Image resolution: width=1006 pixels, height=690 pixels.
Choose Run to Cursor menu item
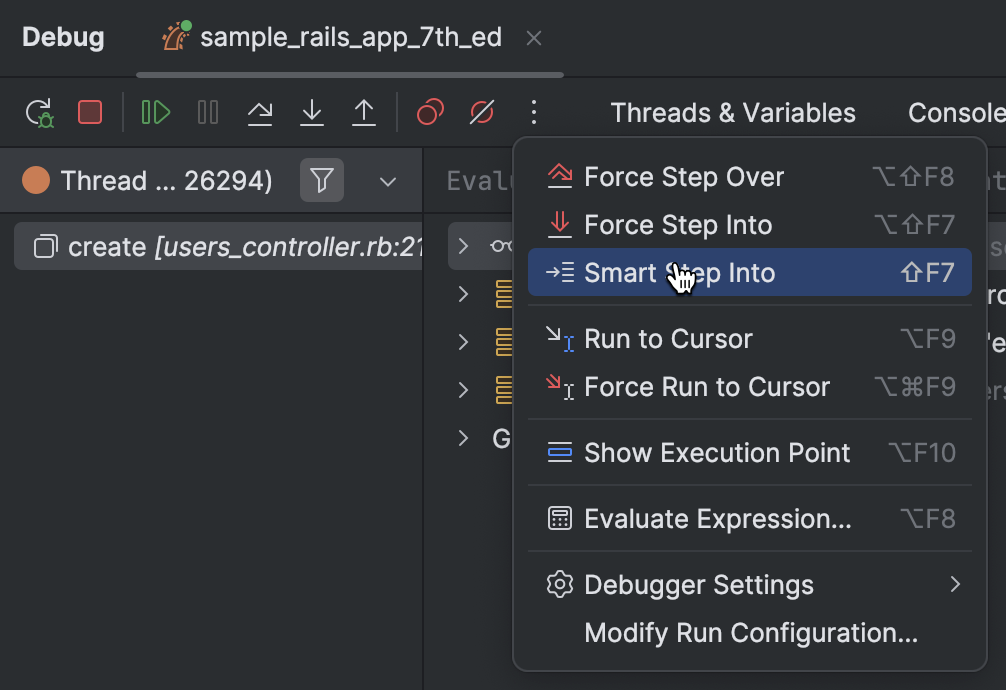749,339
